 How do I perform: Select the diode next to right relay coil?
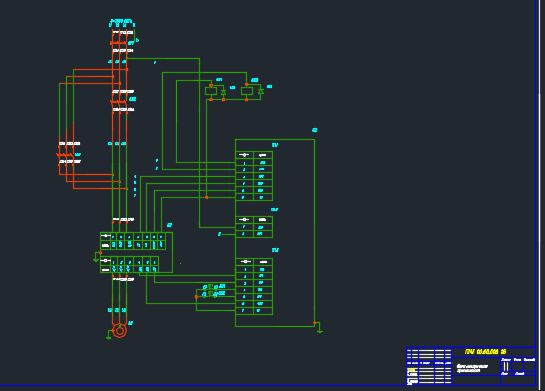[x=261, y=91]
